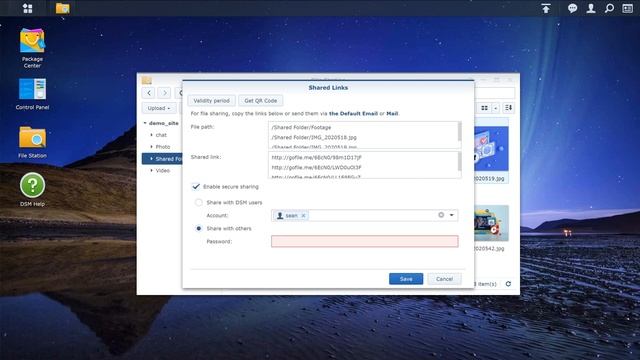Open view mode dropdown arrow in File Station
The image size is (640, 360).
(496, 108)
